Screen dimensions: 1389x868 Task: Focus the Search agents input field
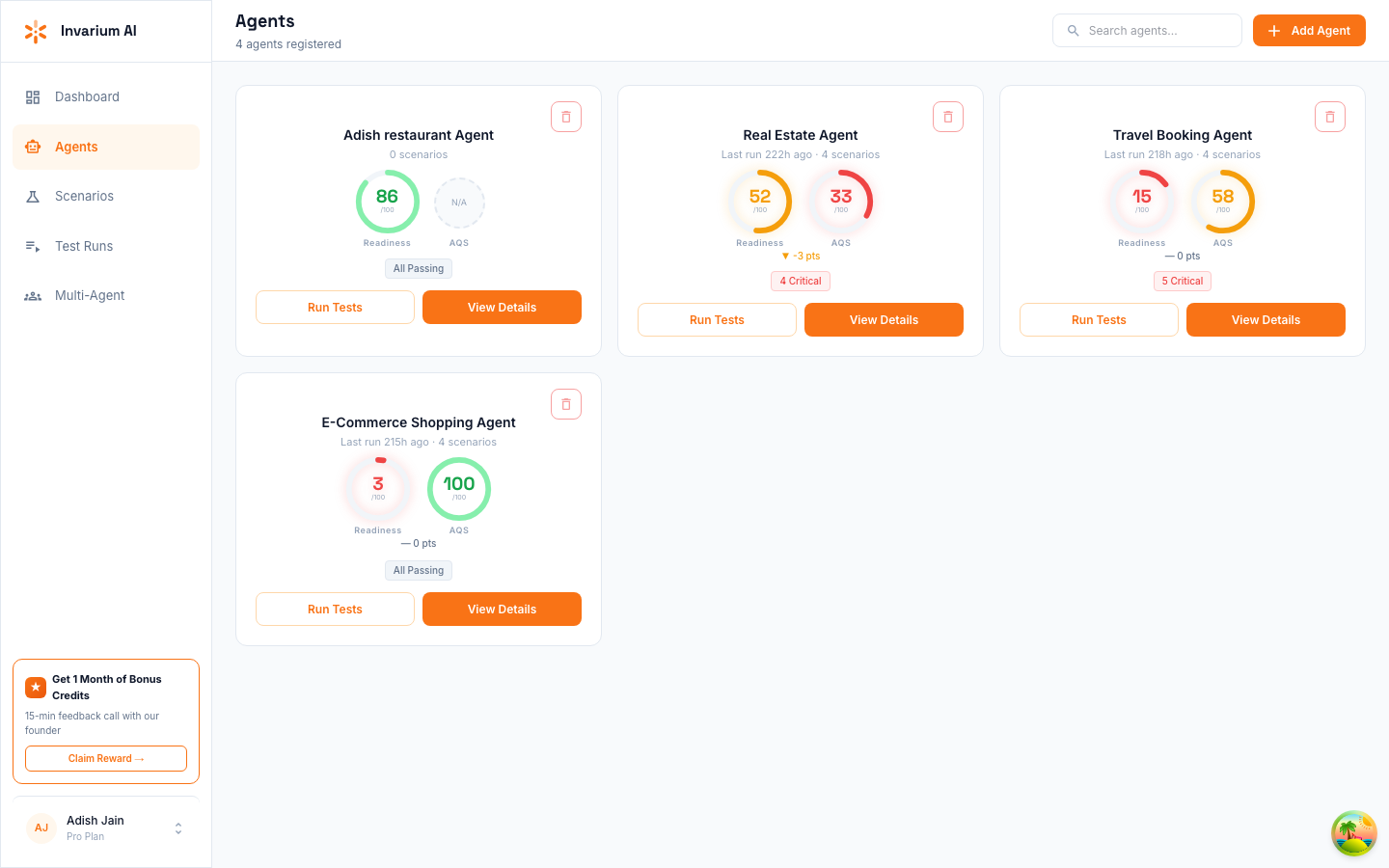(1157, 31)
